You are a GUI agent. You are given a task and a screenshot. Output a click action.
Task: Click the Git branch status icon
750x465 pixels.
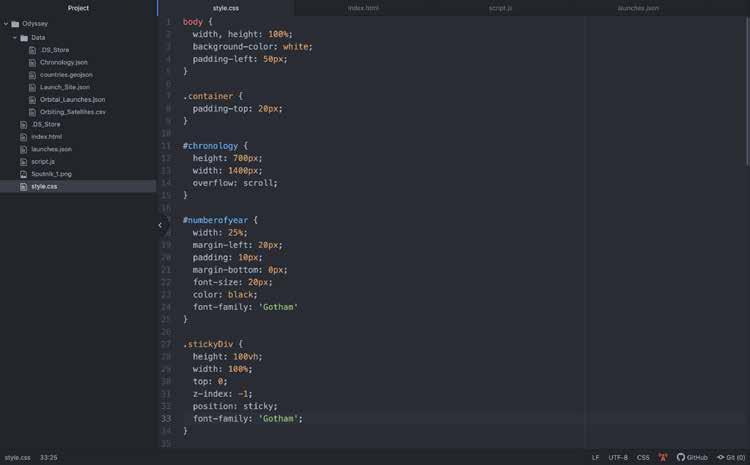[720, 457]
